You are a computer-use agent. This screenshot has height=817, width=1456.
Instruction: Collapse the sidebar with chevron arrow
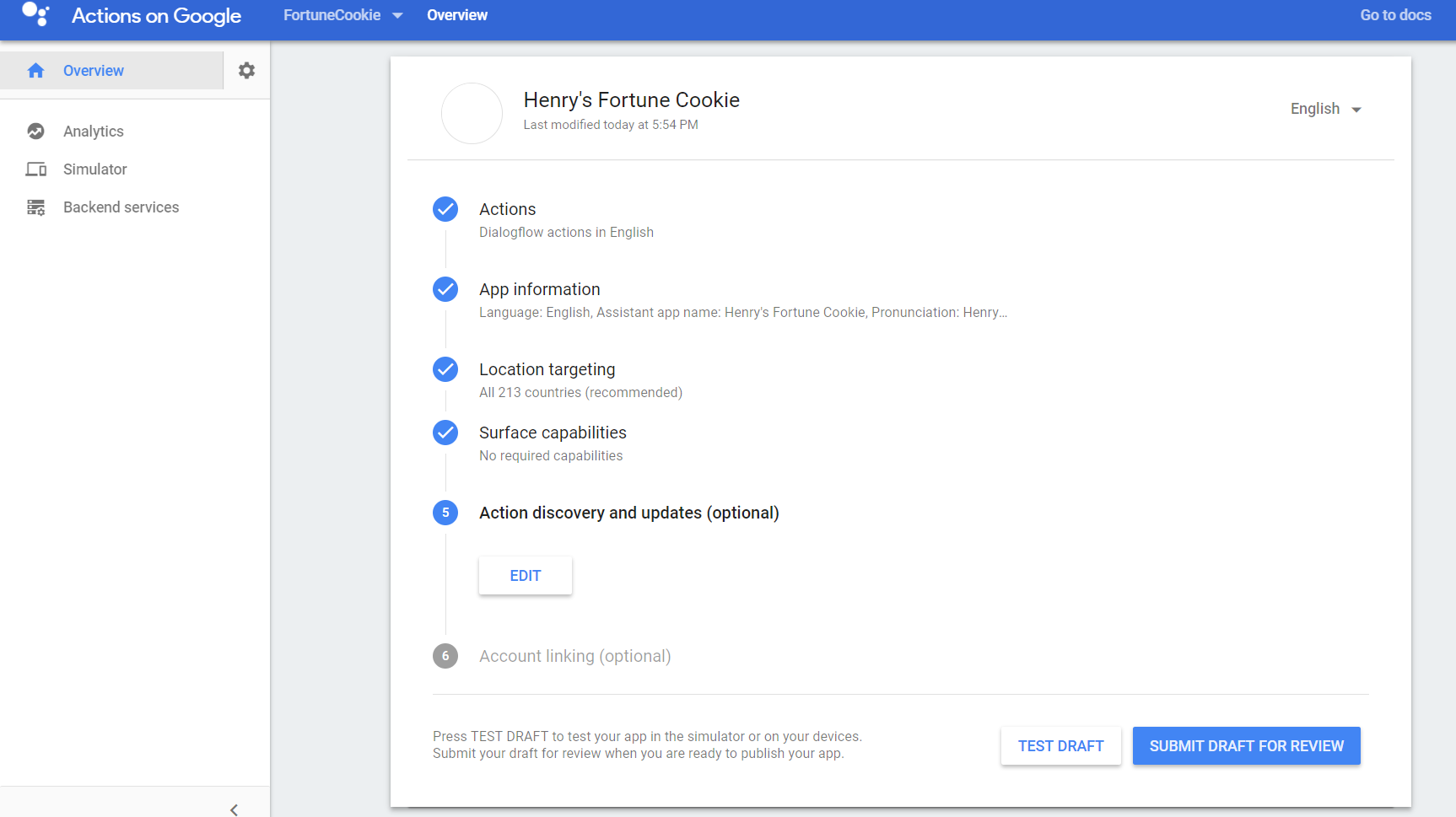tap(234, 809)
